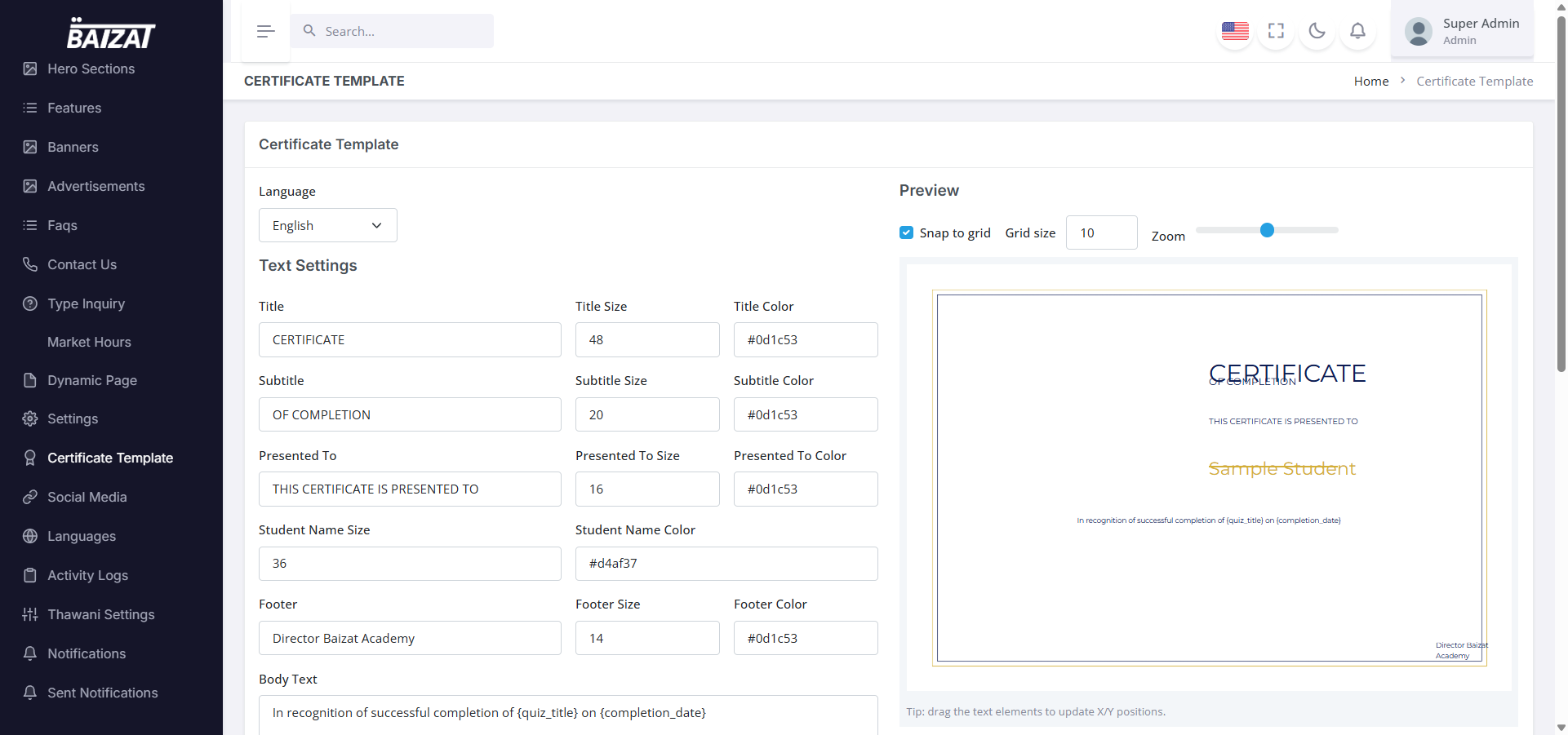Adjust the preview Zoom slider handle
This screenshot has height=735, width=1568.
1267,230
